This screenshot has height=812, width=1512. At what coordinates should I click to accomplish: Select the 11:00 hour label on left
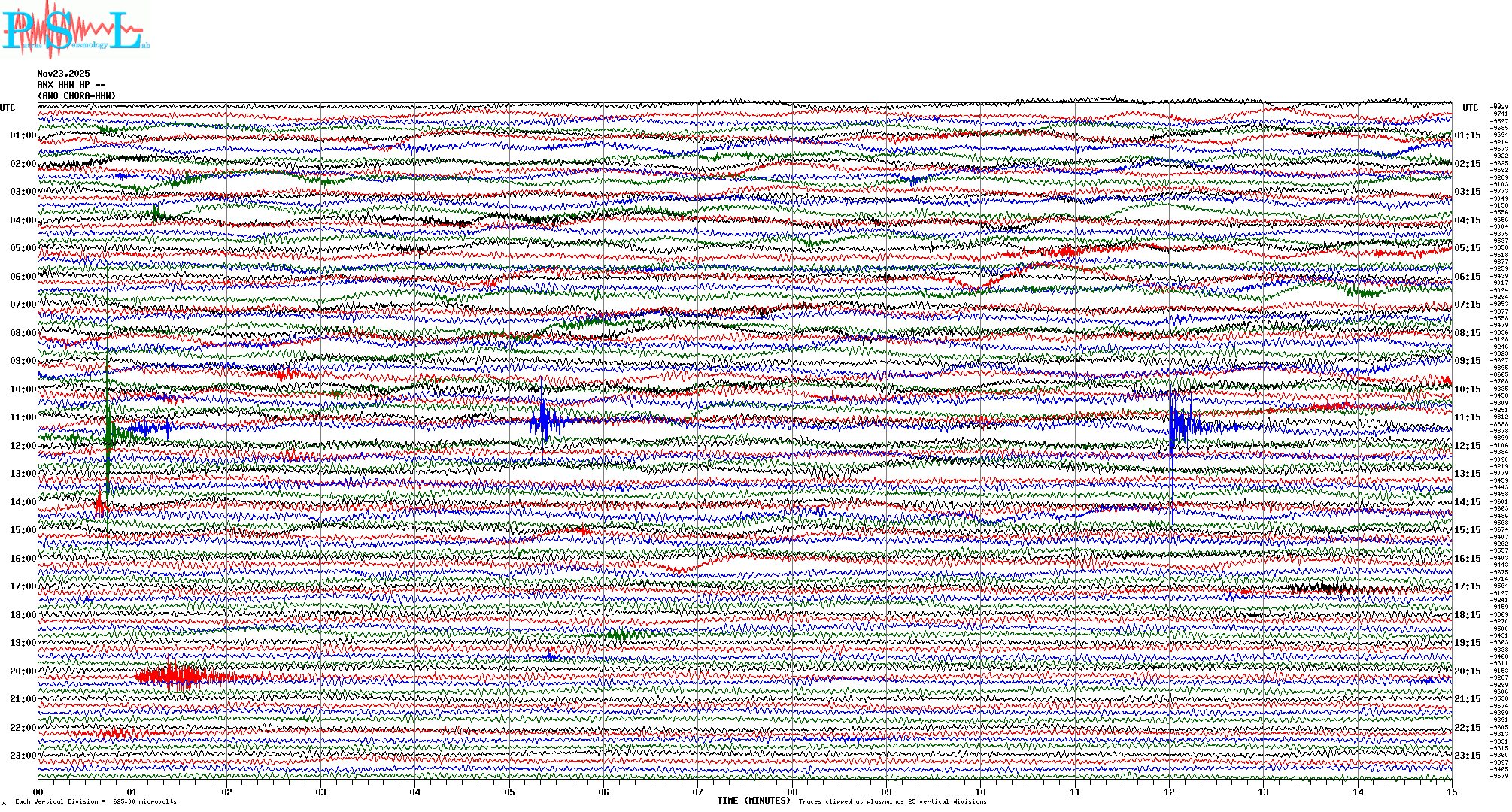23,417
